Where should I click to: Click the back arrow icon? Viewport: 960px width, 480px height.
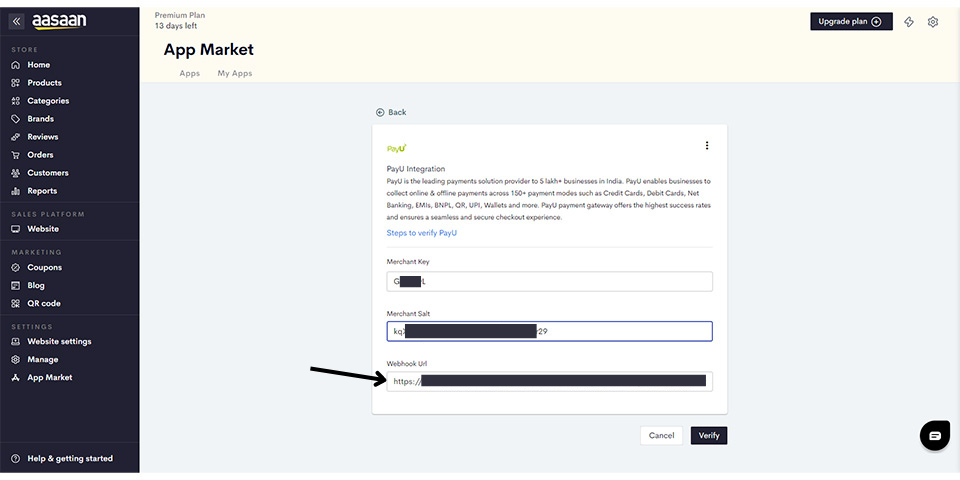click(380, 112)
